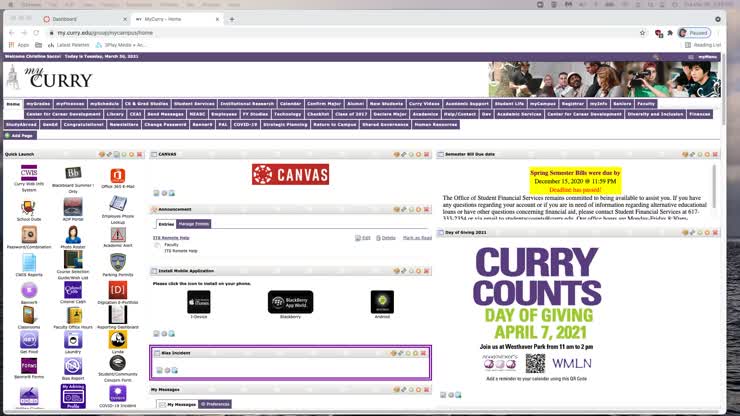This screenshot has width=740, height=416.
Task: Open the Banner9 purple icon
Action: point(29,290)
